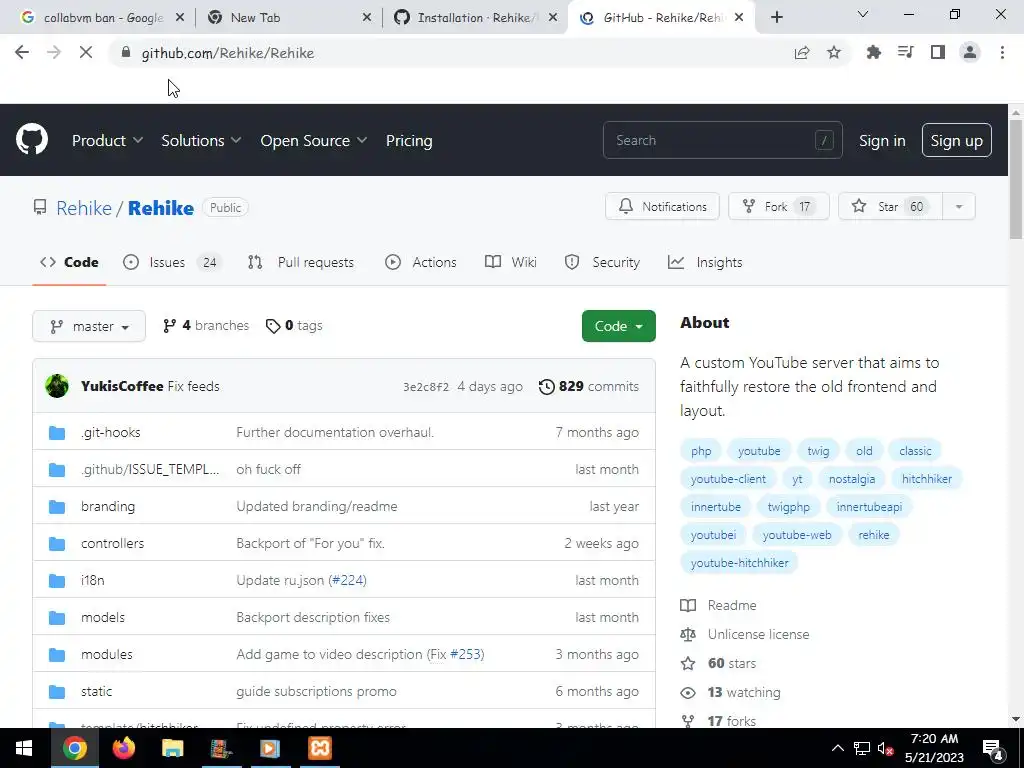Expand the Product menu
1024x768 pixels.
(x=107, y=140)
